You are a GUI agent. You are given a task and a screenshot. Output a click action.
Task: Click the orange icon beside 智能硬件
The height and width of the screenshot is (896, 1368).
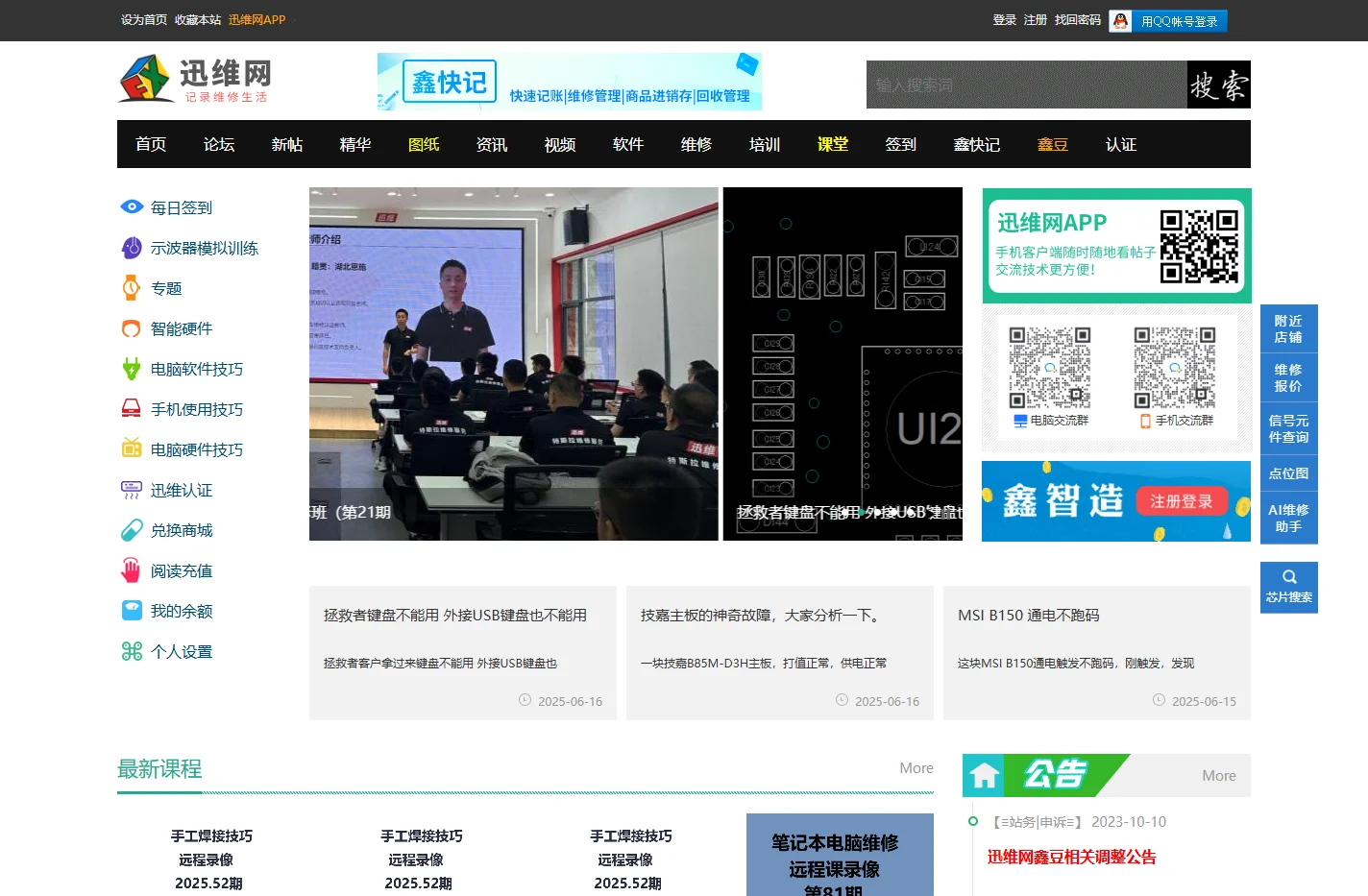(x=132, y=328)
